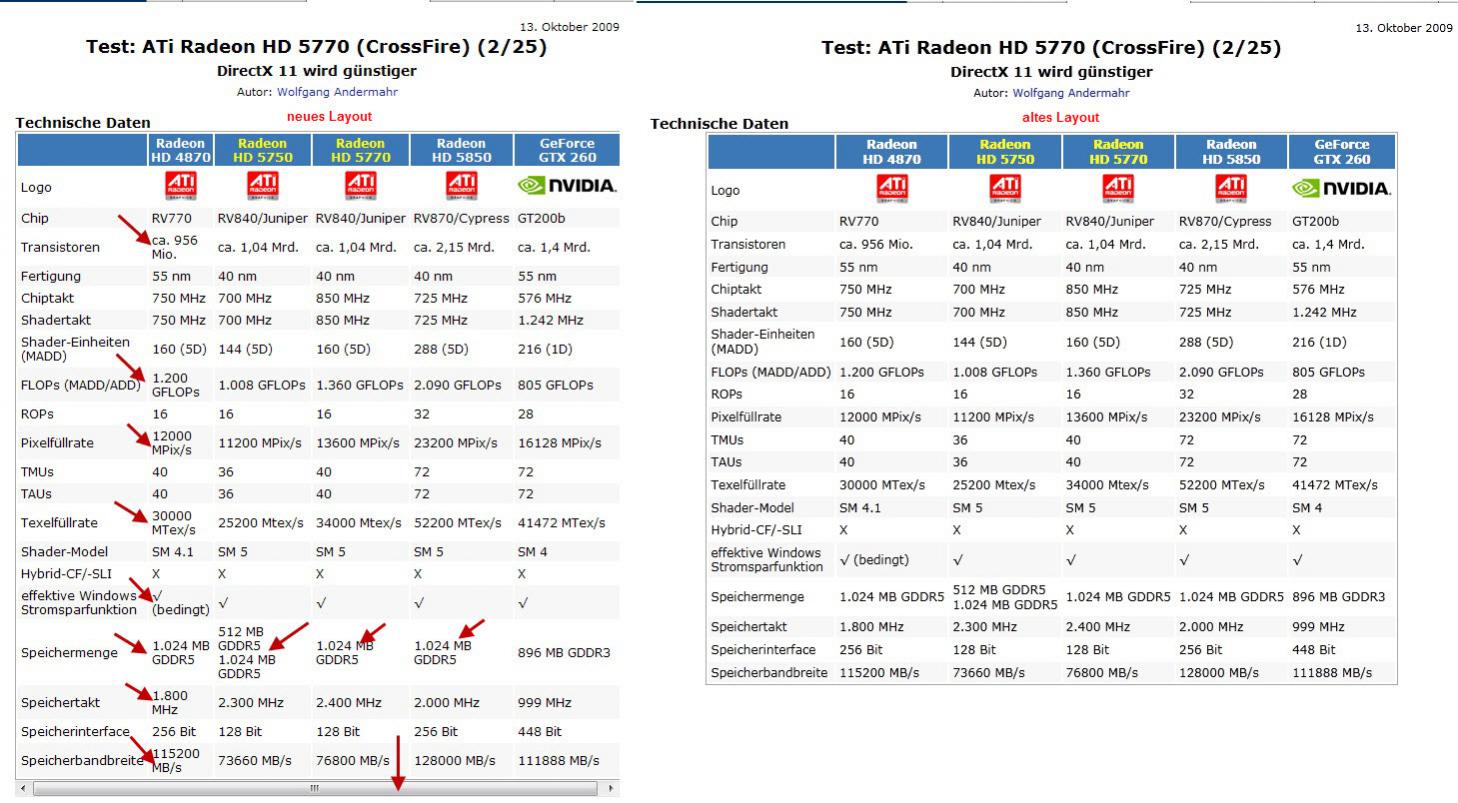Click ATI logo under HD 5750, altes Layout

pos(1005,188)
